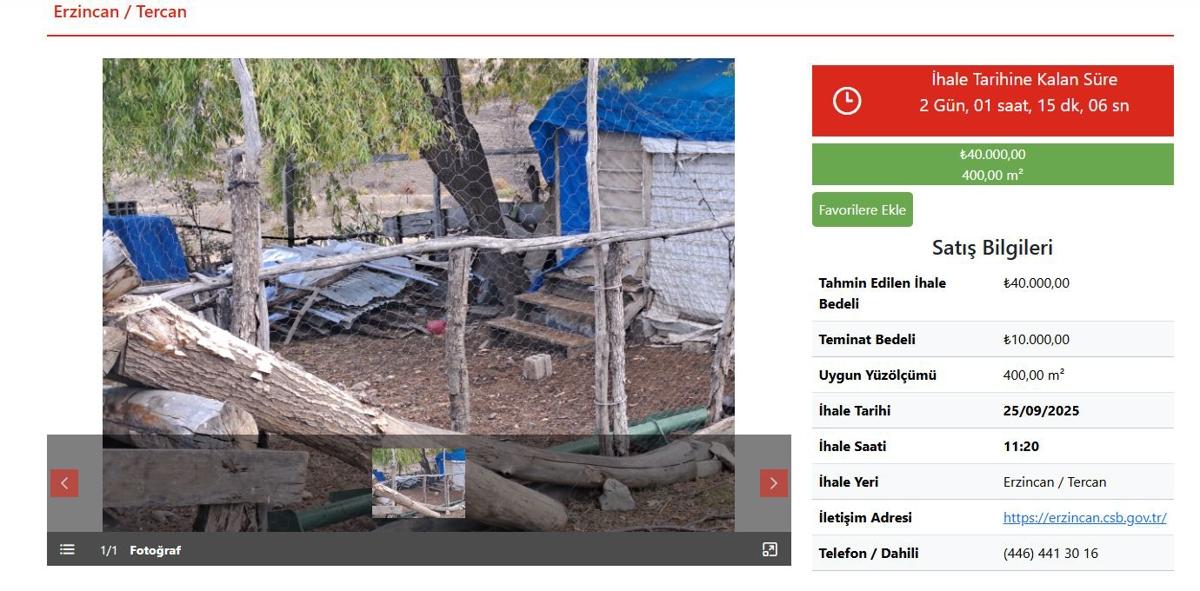The width and height of the screenshot is (1200, 591).
Task: Click the clock icon in the countdown banner
Action: (x=847, y=100)
